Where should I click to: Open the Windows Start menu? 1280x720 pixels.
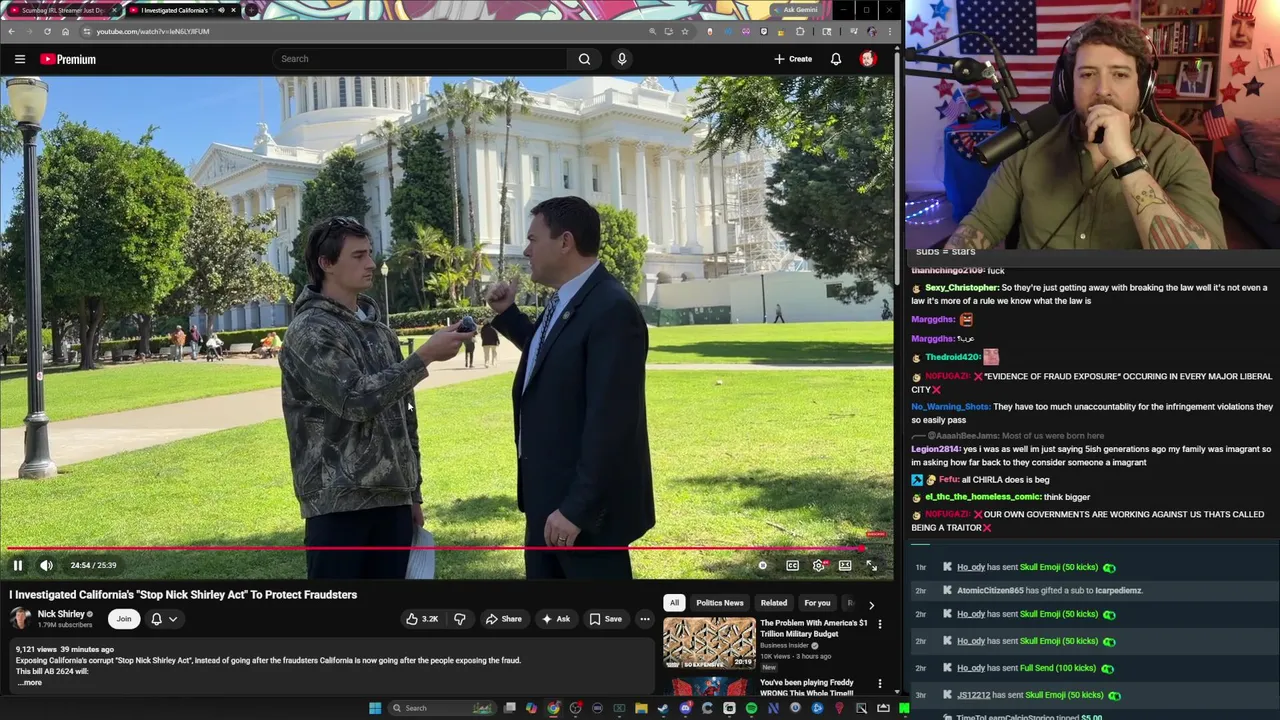[x=375, y=708]
